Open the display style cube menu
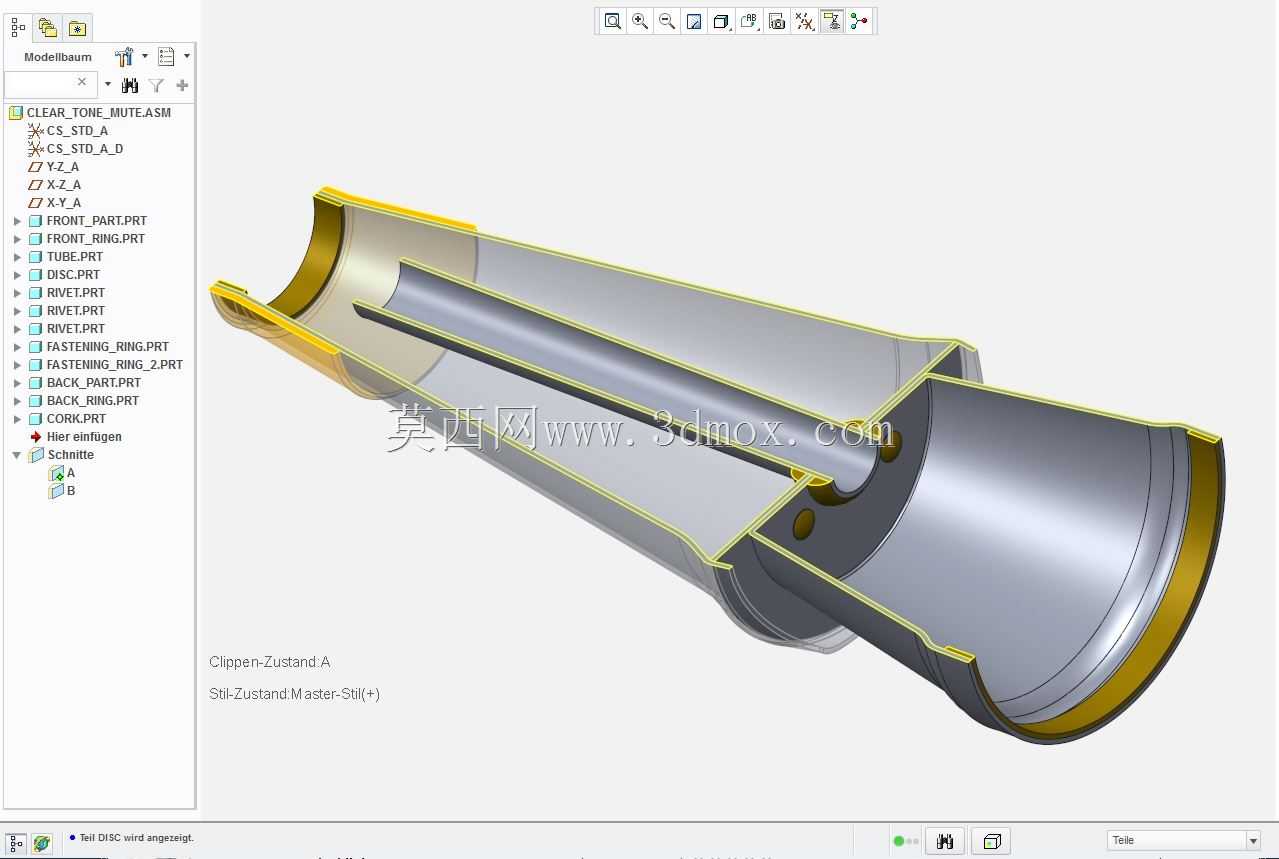The height and width of the screenshot is (859, 1279). [721, 21]
